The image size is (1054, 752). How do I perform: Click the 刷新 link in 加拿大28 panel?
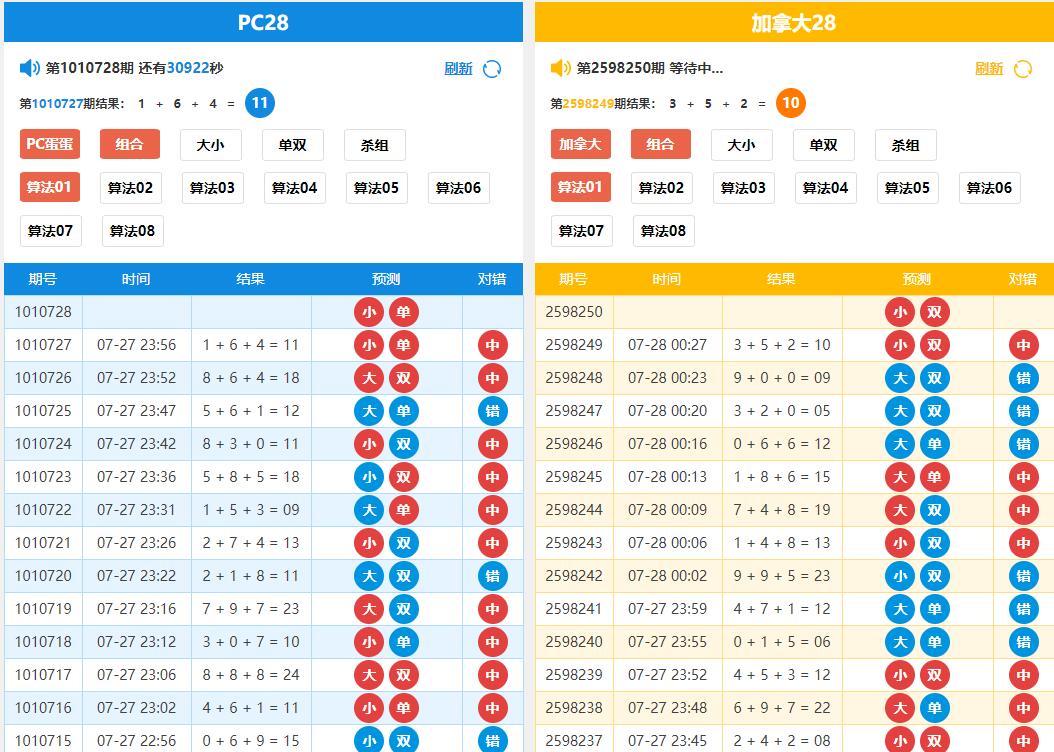click(989, 69)
